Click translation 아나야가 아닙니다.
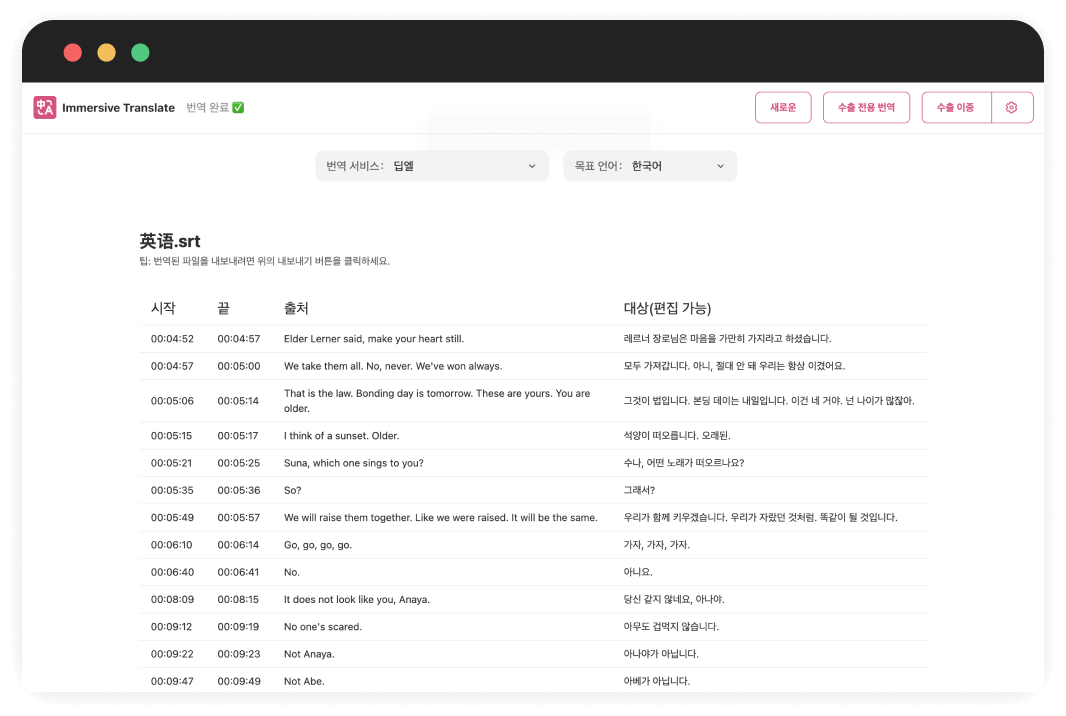The width and height of the screenshot is (1066, 716). (x=661, y=653)
